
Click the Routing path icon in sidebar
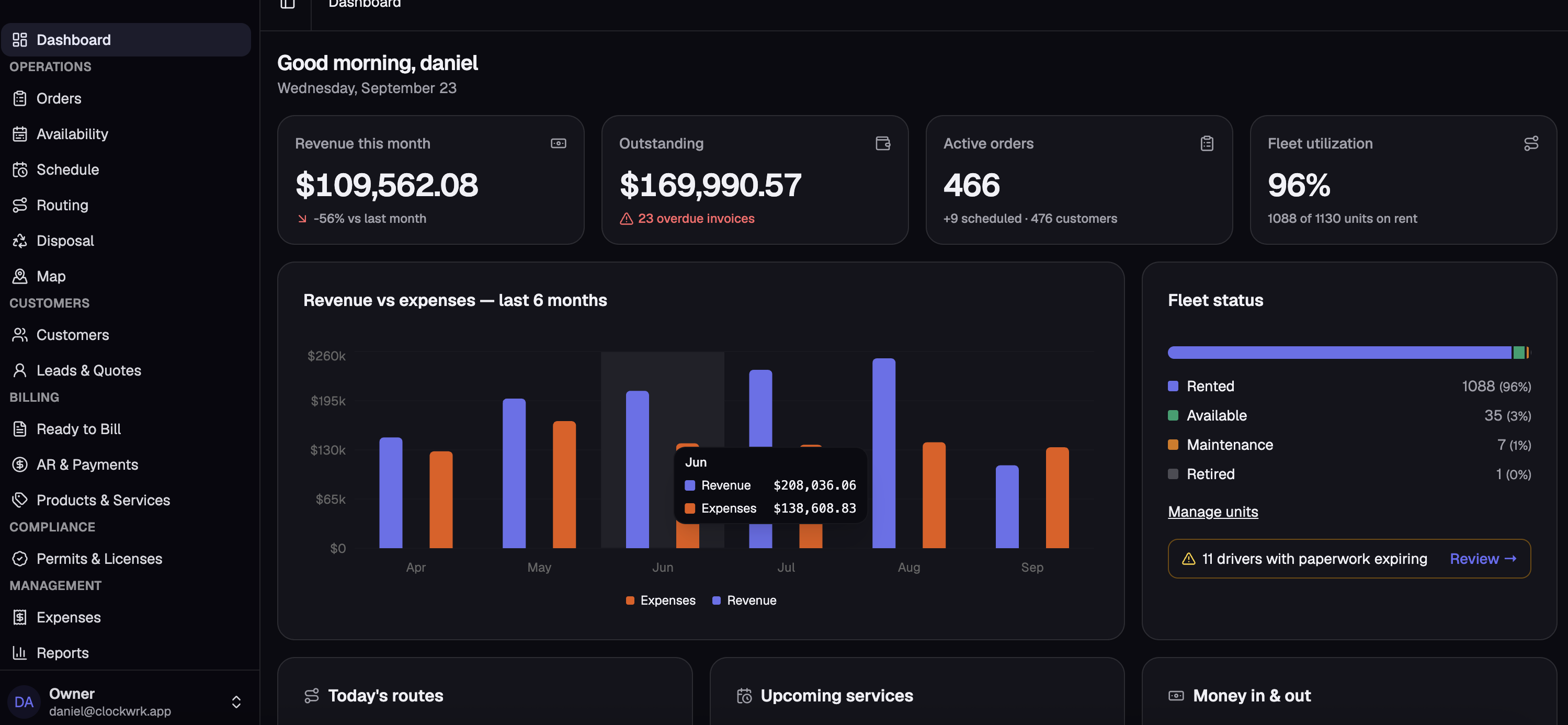[19, 205]
